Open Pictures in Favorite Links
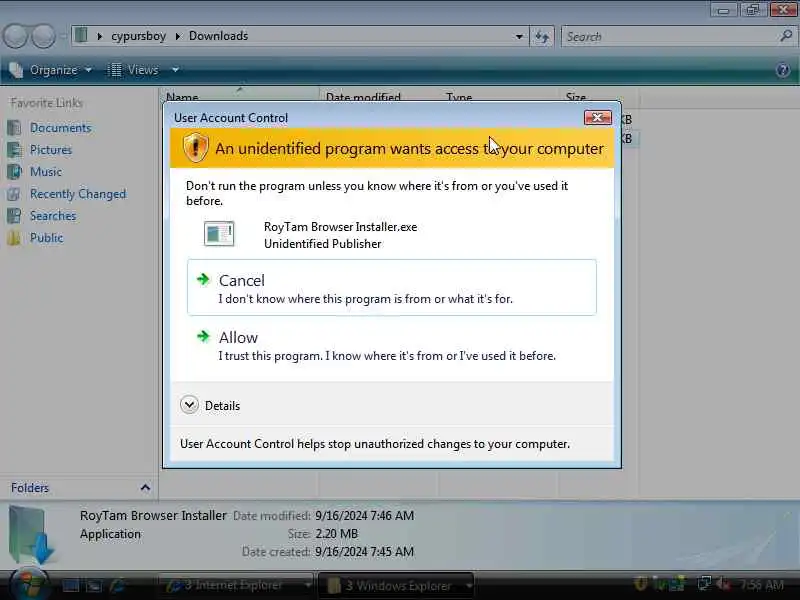Screen dimensions: 800x600 pos(51,149)
